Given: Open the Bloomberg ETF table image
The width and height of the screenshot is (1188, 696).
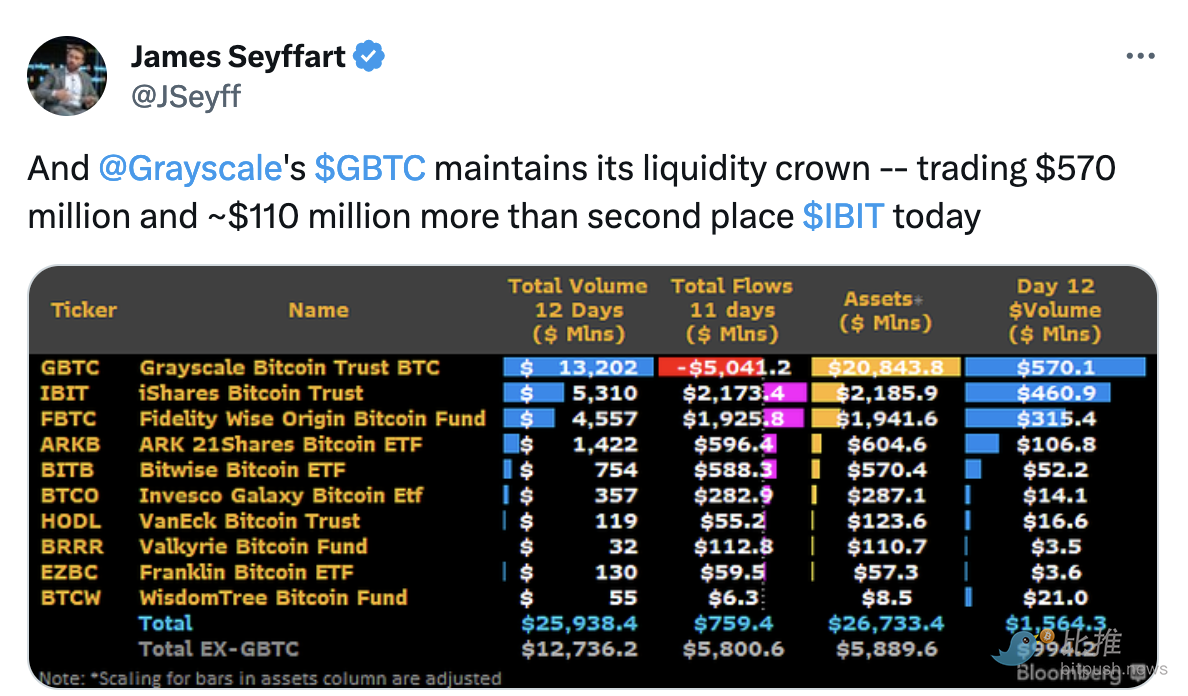Looking at the screenshot, I should [594, 477].
